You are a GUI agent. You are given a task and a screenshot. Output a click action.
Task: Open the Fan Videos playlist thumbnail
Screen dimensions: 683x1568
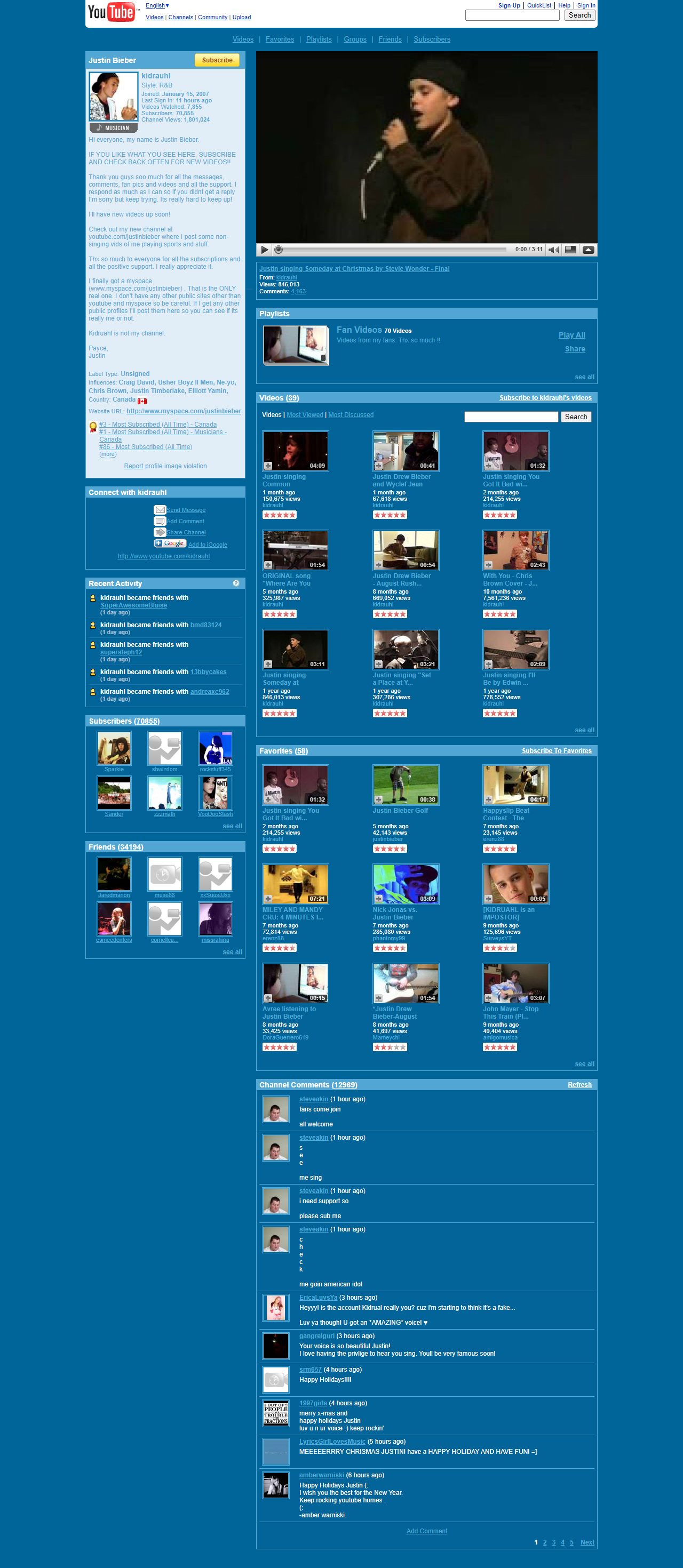296,345
